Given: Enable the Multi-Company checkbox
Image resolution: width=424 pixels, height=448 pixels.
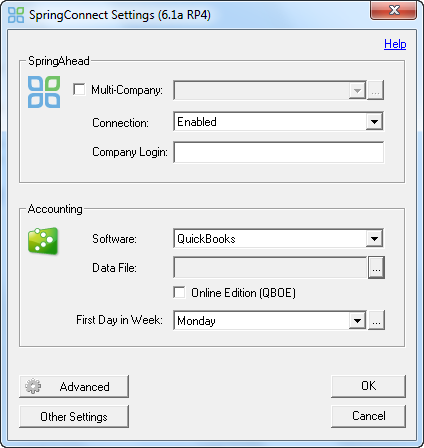Looking at the screenshot, I should [x=79, y=89].
